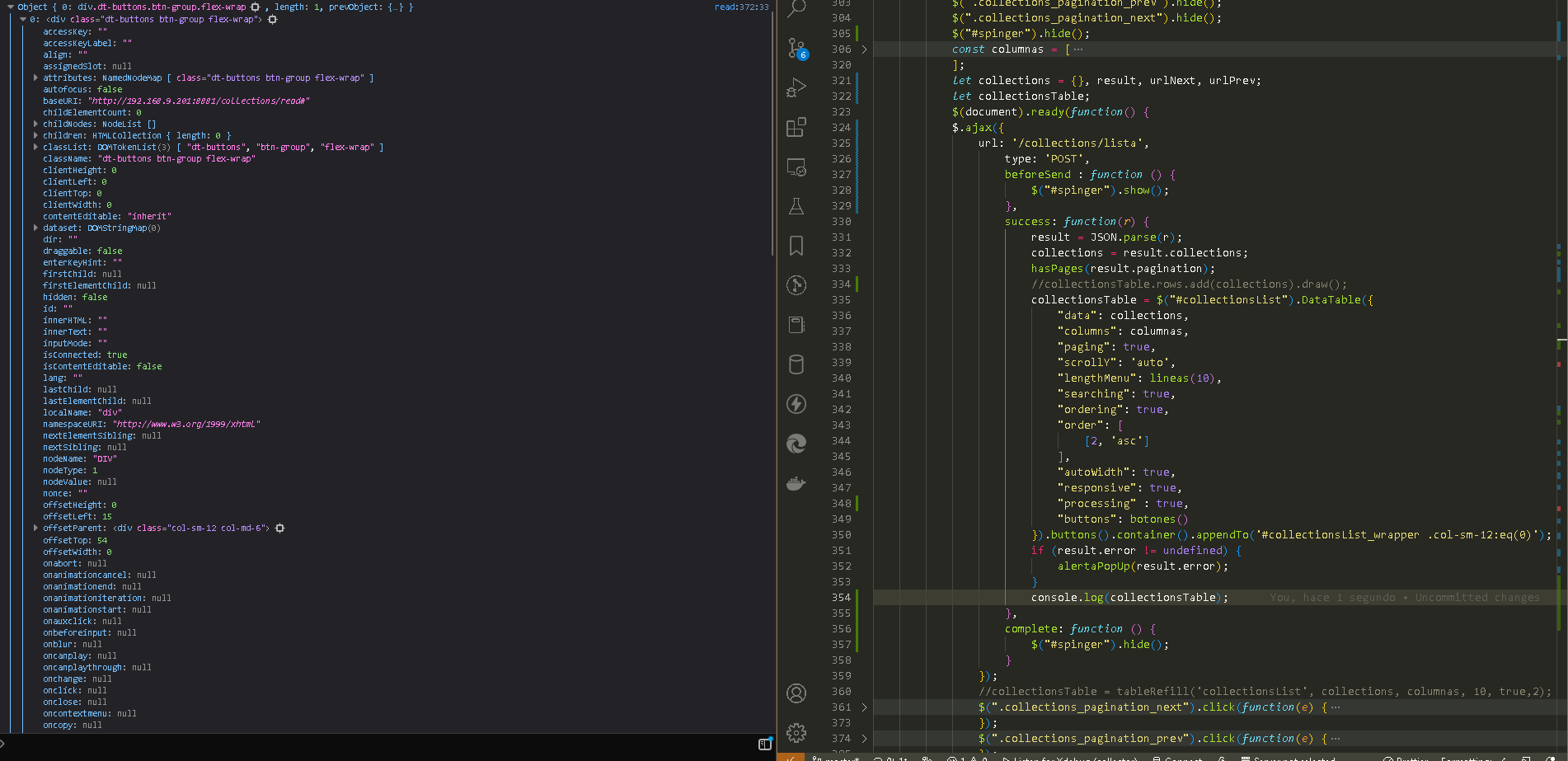Click '$(document).ready(function() {' on line 323
The width and height of the screenshot is (1568, 761).
point(1050,112)
